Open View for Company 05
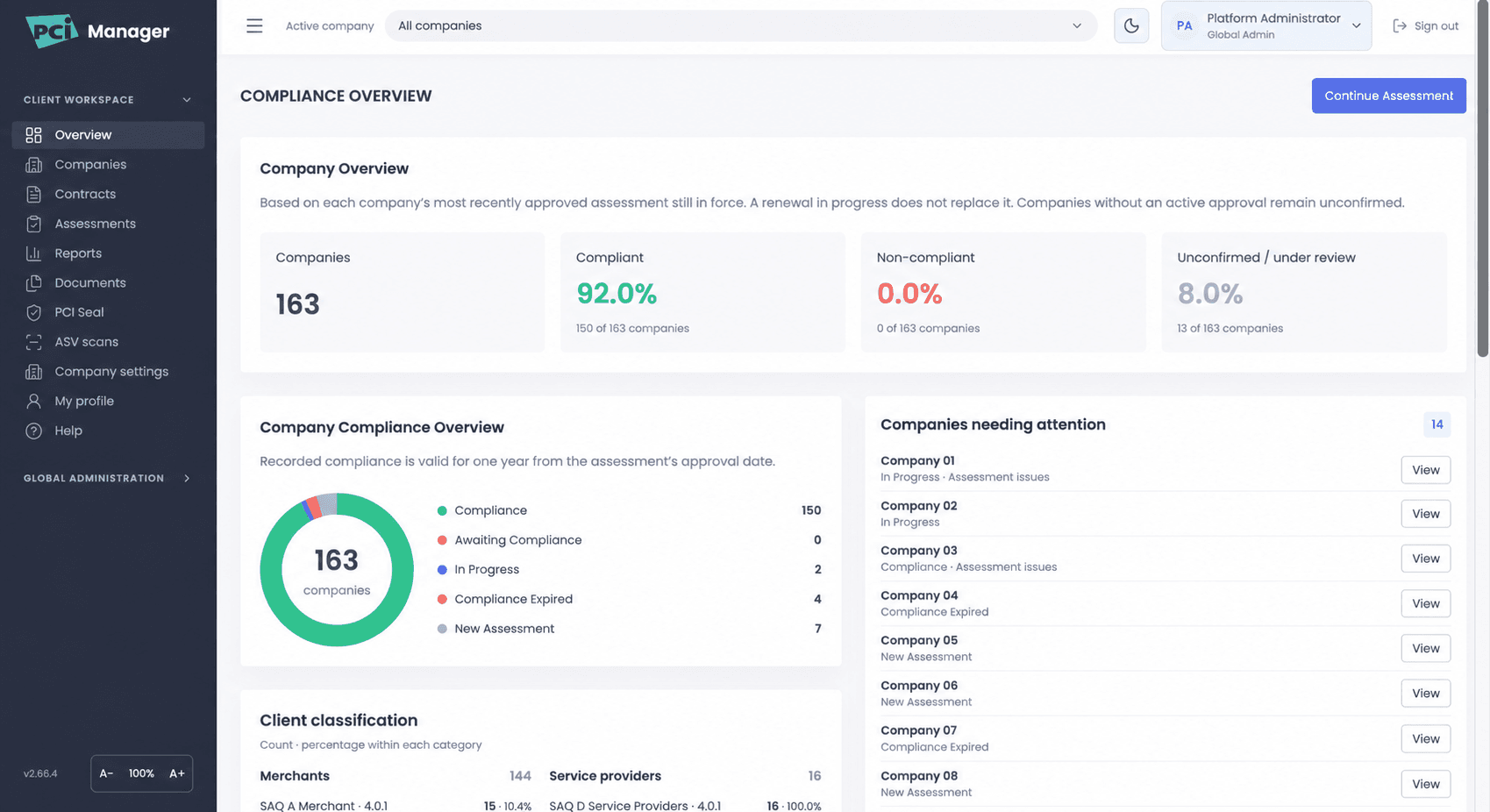The image size is (1490, 812). 1425,648
